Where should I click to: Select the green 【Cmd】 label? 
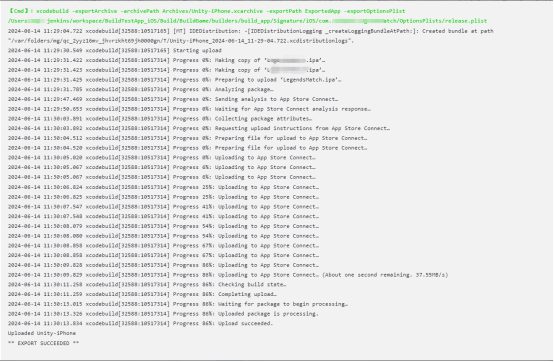[x=18, y=11]
